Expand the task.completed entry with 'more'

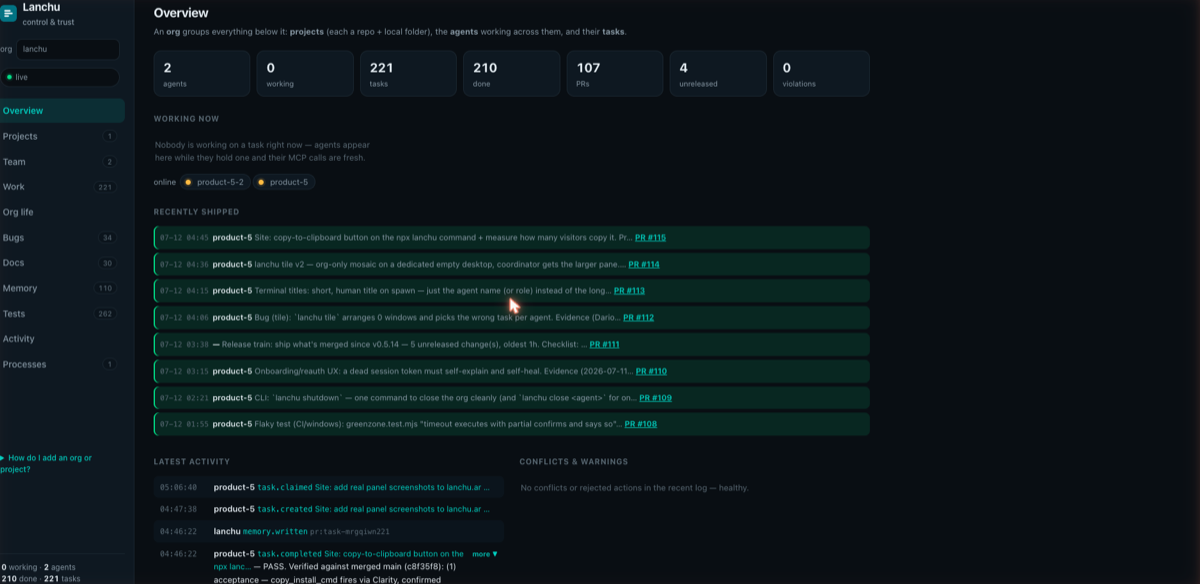(485, 554)
